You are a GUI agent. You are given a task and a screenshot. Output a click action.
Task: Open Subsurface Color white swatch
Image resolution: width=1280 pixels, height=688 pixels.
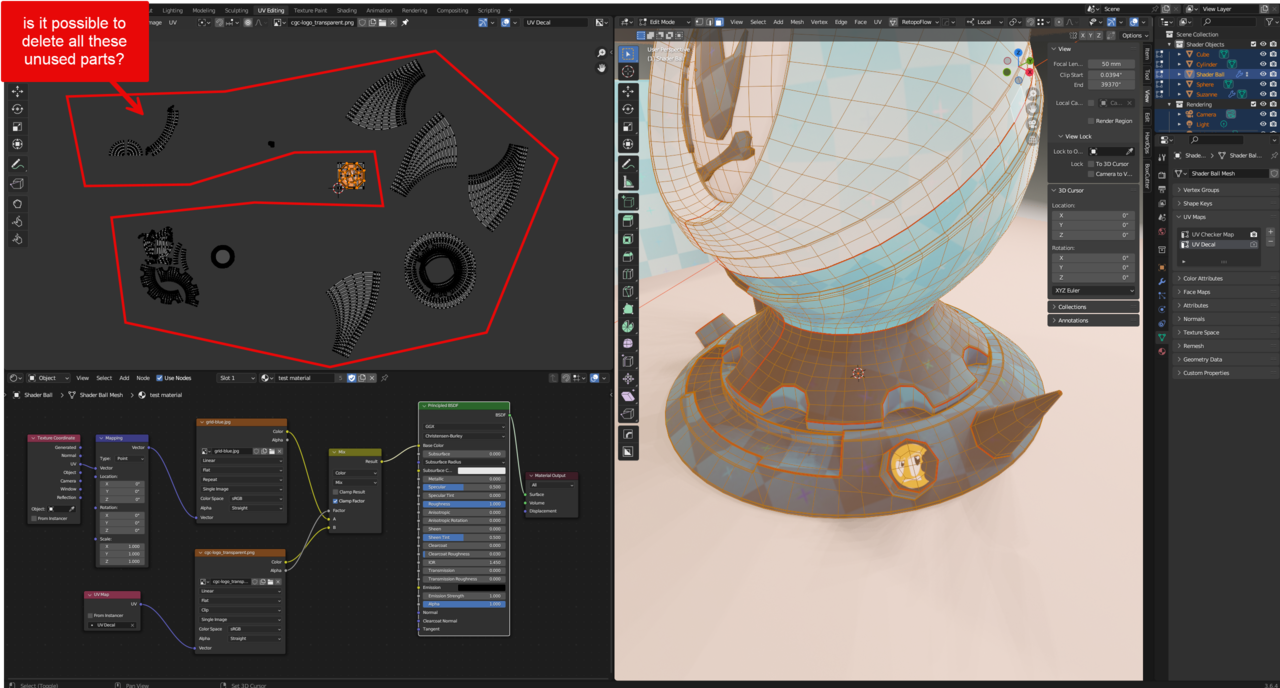coord(482,470)
